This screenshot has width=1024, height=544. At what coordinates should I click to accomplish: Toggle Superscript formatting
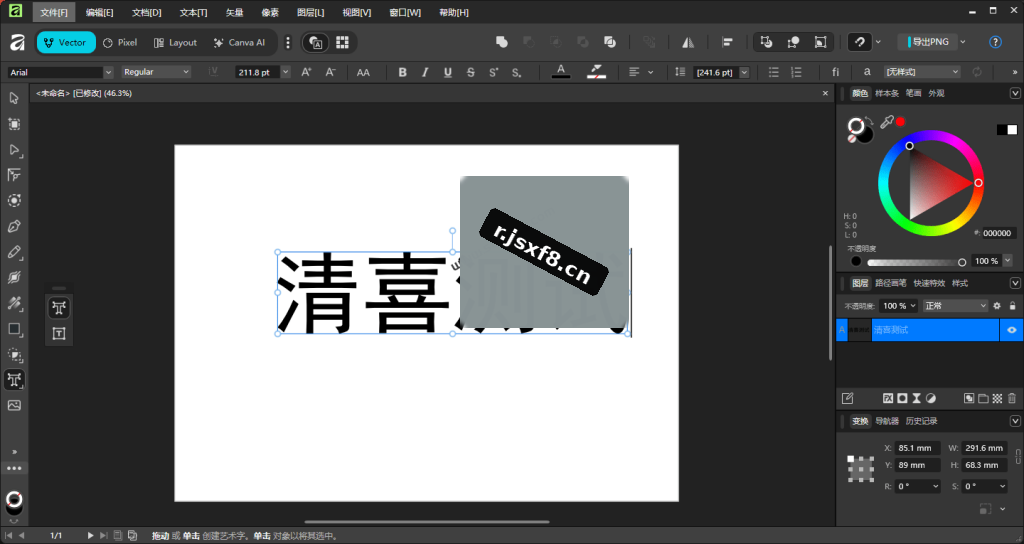[494, 72]
